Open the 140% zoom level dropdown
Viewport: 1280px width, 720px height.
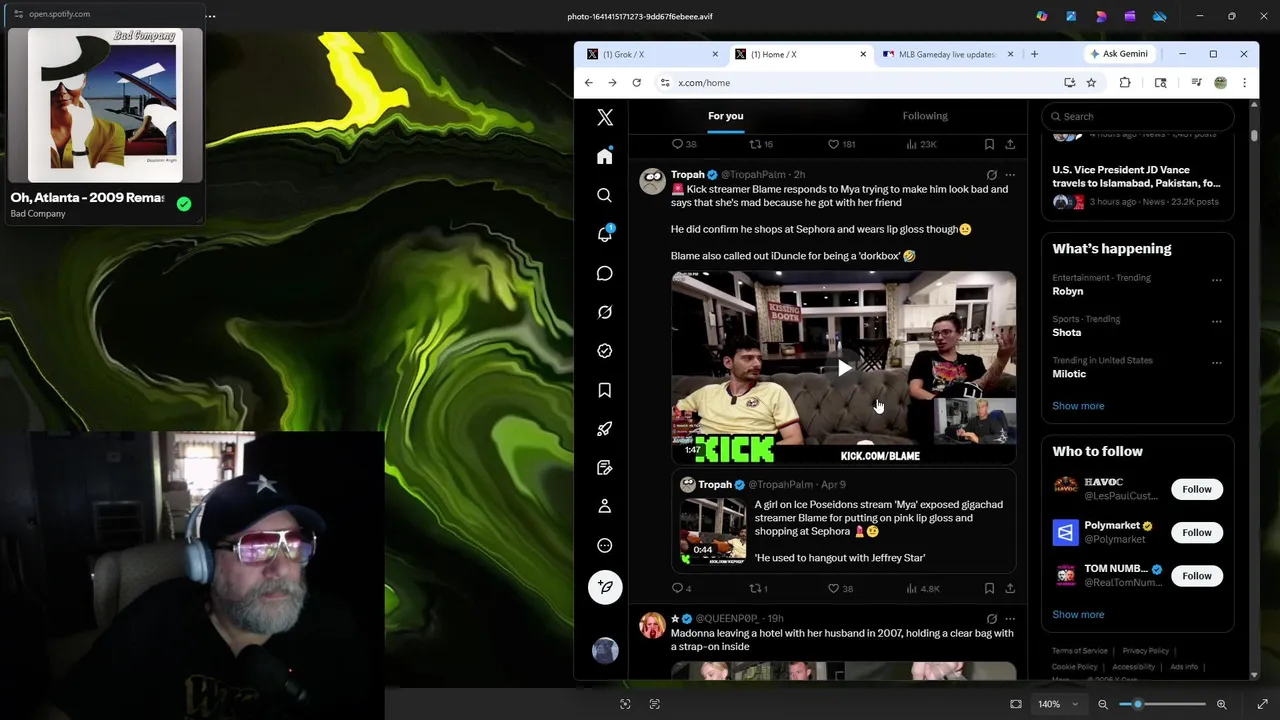pyautogui.click(x=1058, y=704)
